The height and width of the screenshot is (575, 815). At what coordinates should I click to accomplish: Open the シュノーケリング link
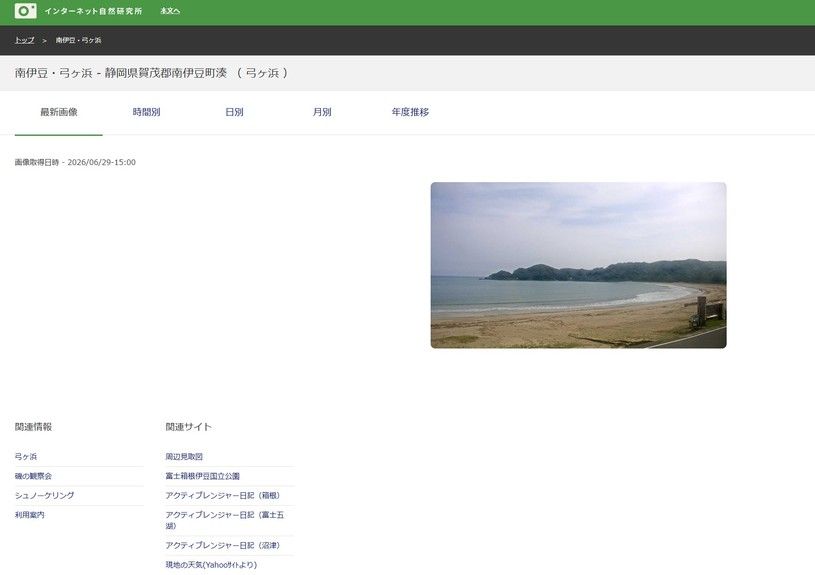pos(45,495)
